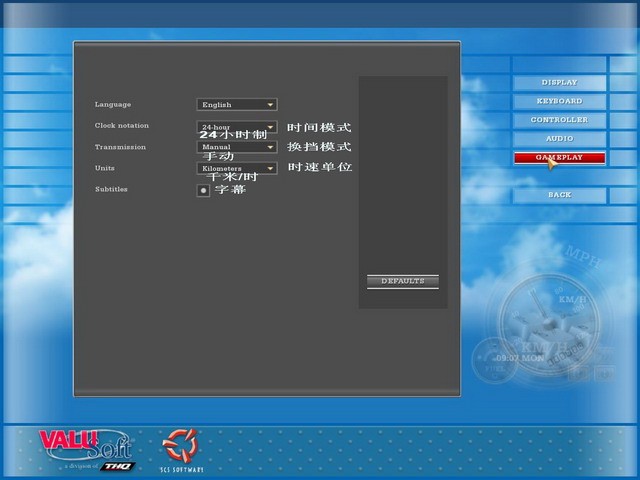
Task: Click the SCS Software logo icon
Action: click(x=182, y=445)
